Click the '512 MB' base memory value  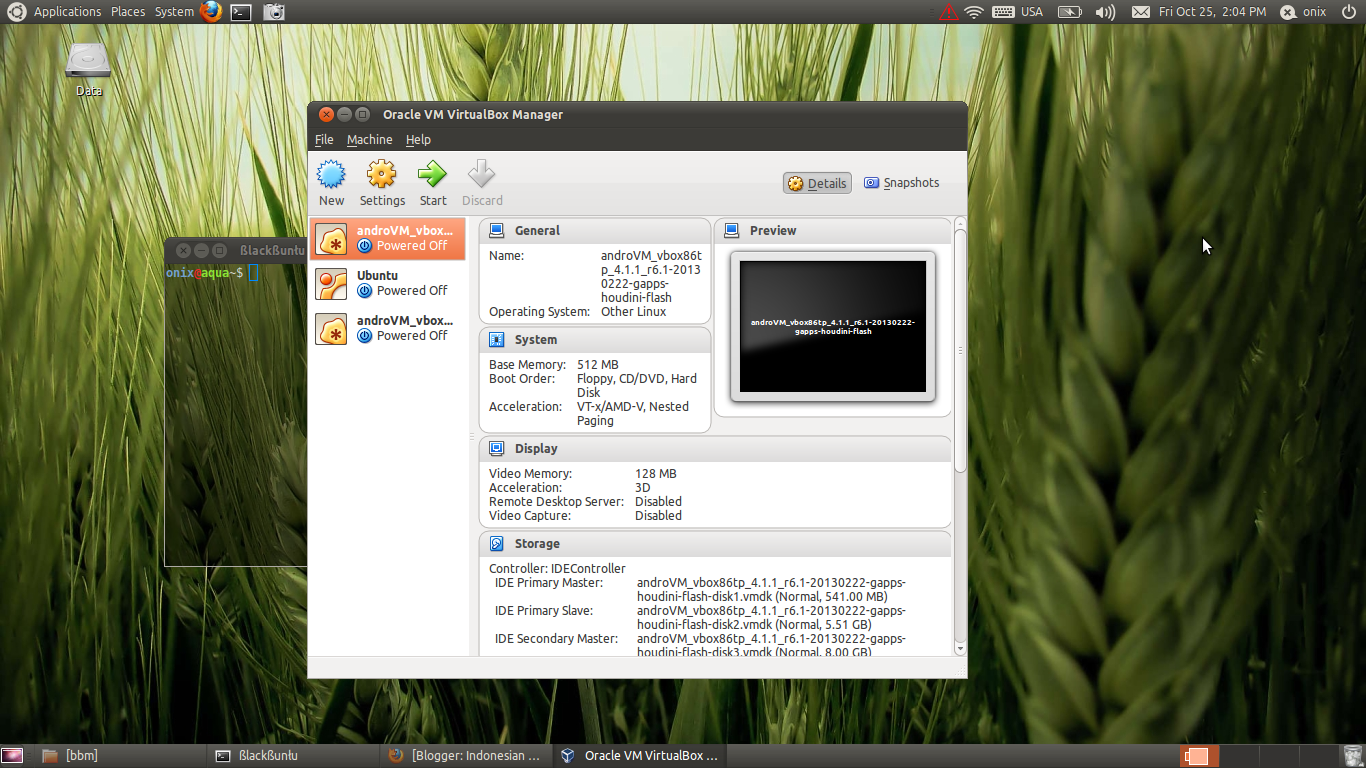click(598, 365)
